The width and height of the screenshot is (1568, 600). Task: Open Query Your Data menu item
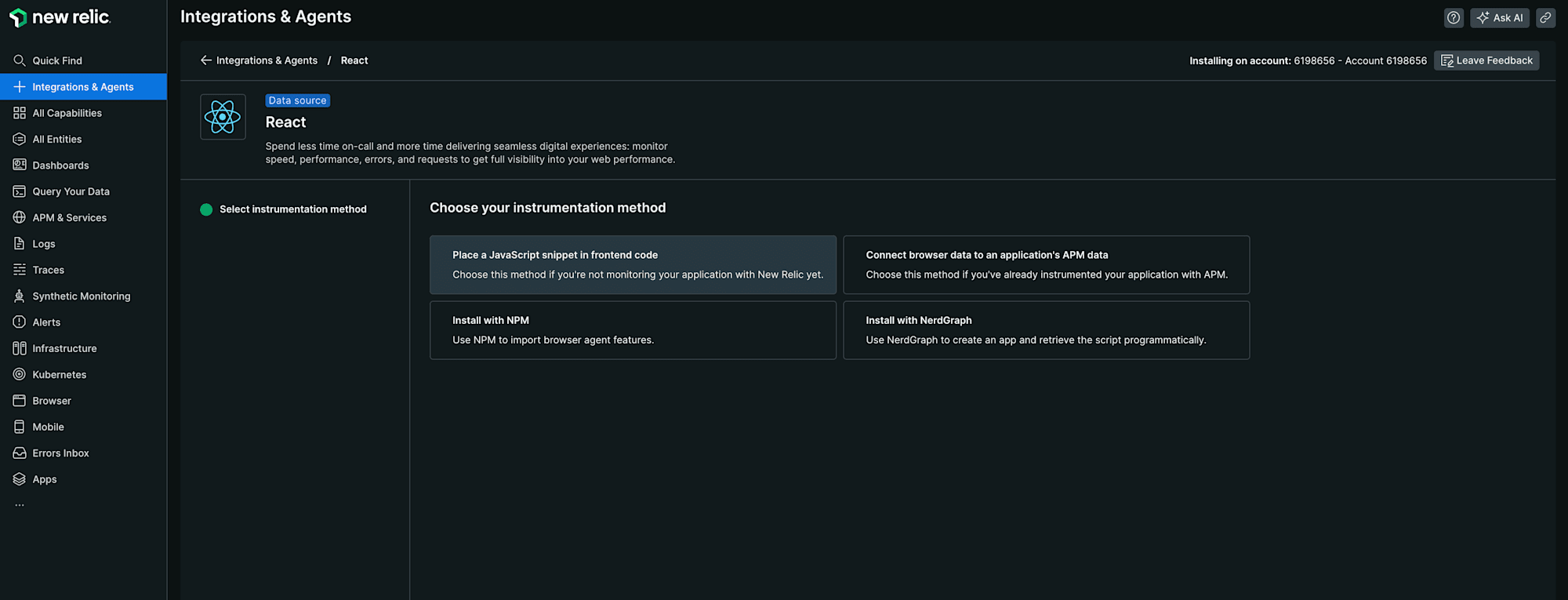click(x=83, y=191)
